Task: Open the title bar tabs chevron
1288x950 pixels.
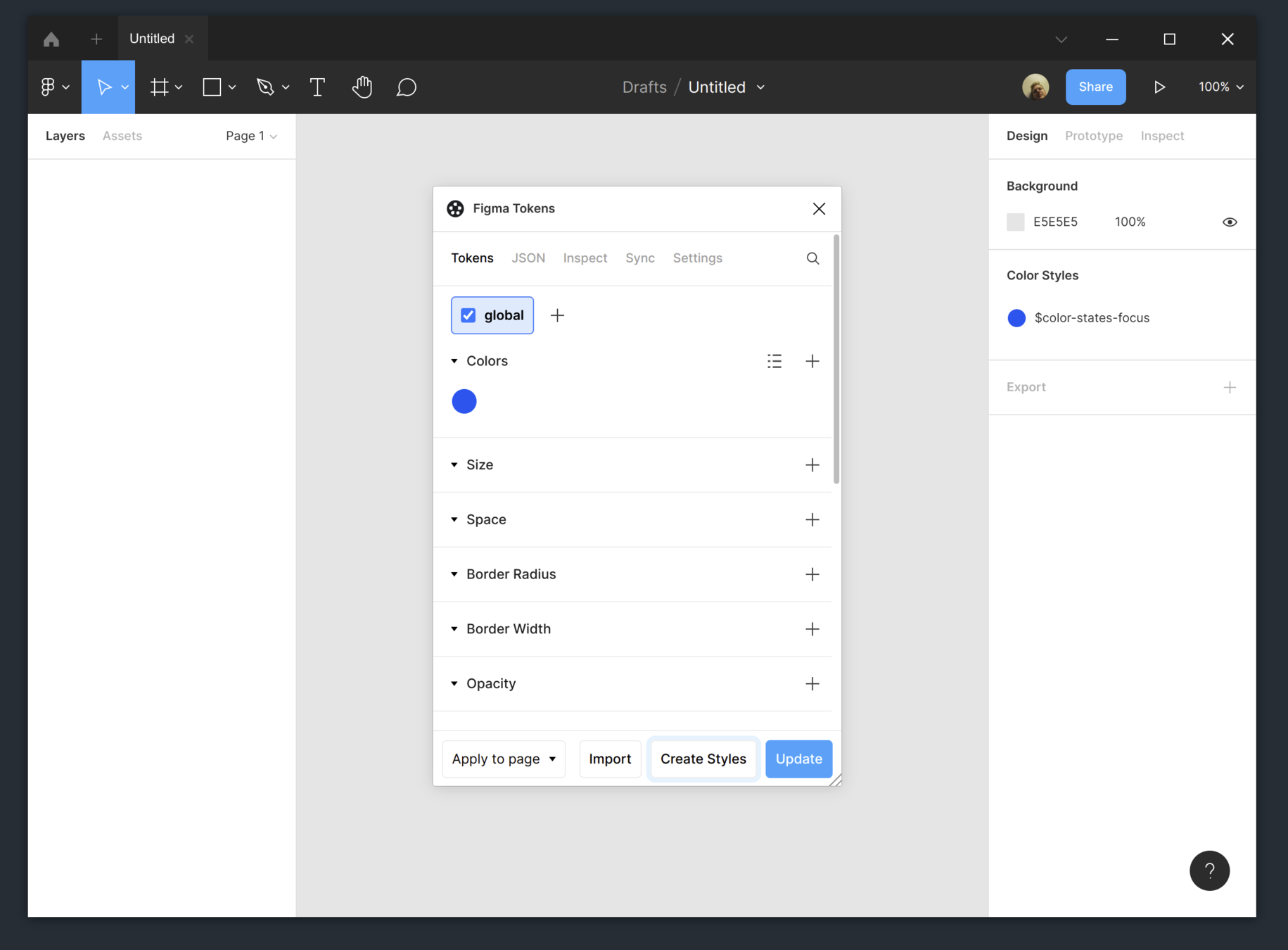Action: pos(1061,39)
